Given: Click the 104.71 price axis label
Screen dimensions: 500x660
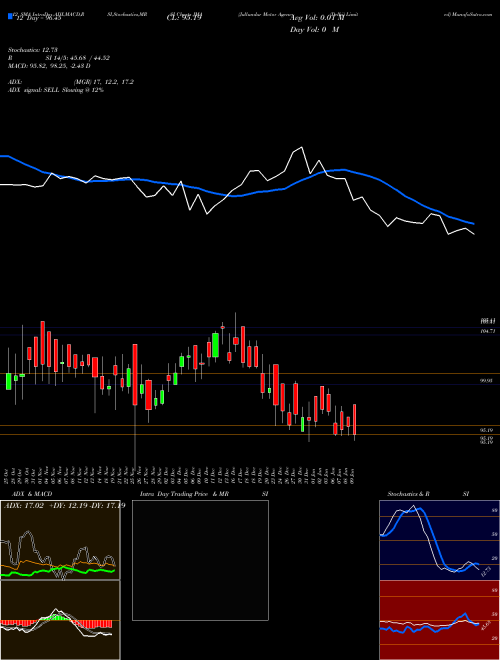Looking at the screenshot, I should click(x=487, y=332).
